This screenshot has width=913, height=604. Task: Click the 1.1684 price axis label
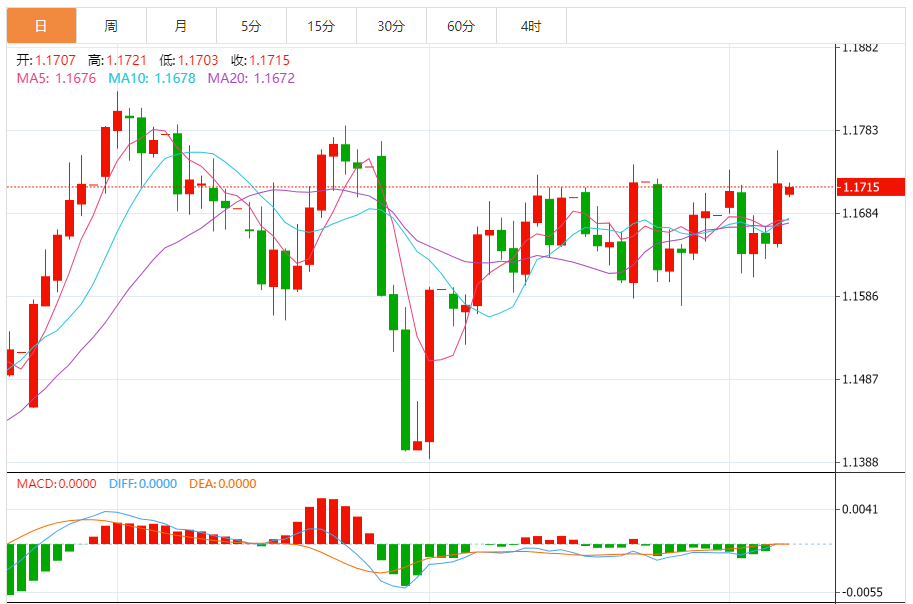pyautogui.click(x=860, y=213)
